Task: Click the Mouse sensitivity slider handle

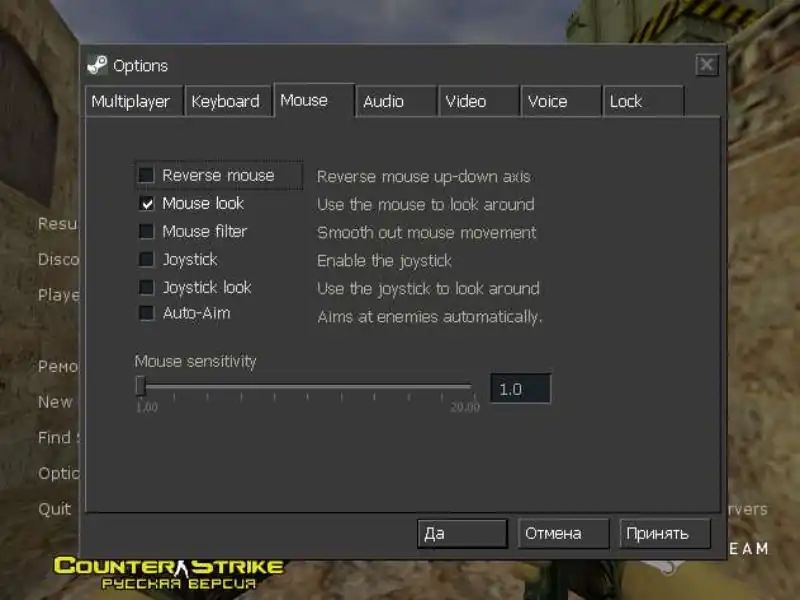Action: (141, 386)
